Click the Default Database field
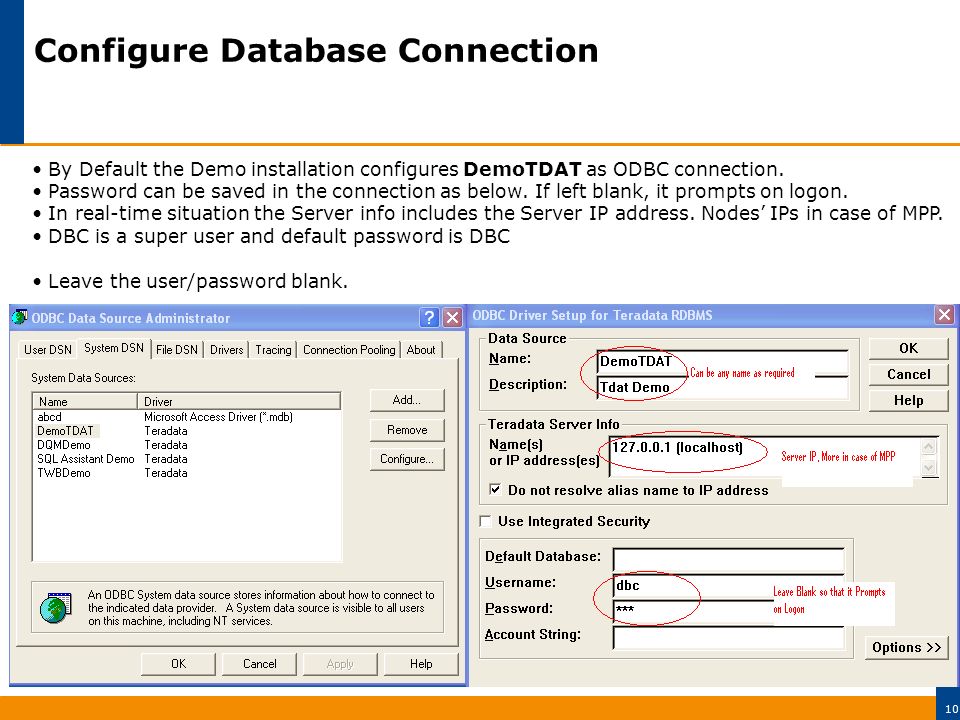 [729, 559]
